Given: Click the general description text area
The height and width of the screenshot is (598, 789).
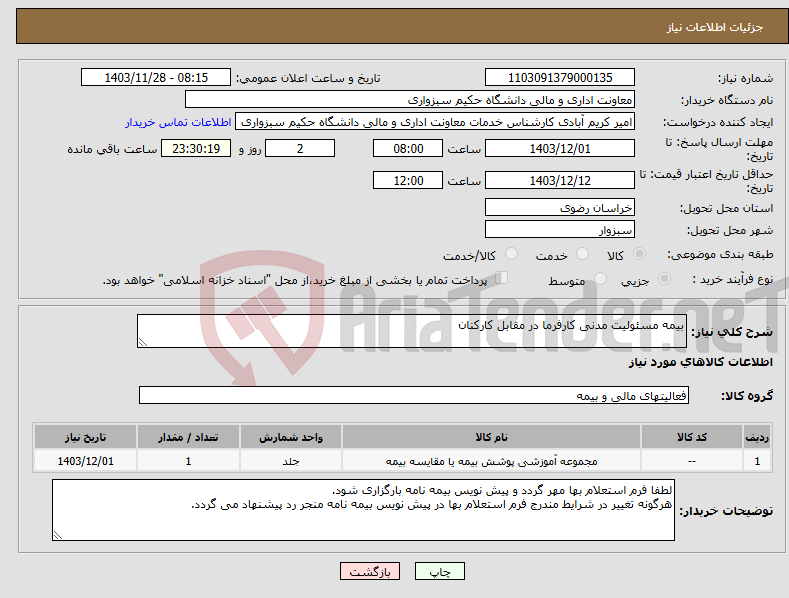Looking at the screenshot, I should 412,331.
